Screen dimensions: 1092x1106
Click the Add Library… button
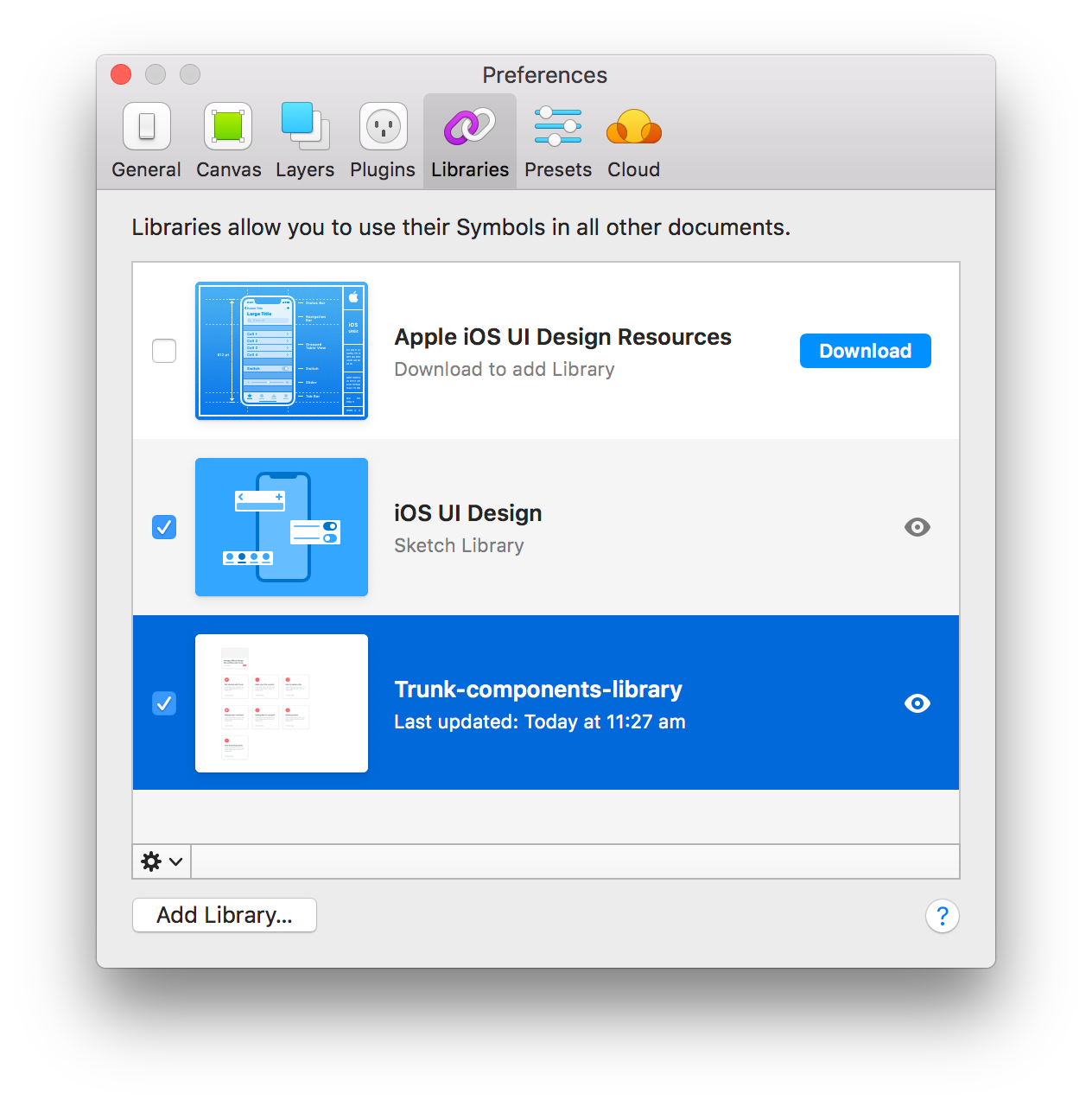point(225,915)
